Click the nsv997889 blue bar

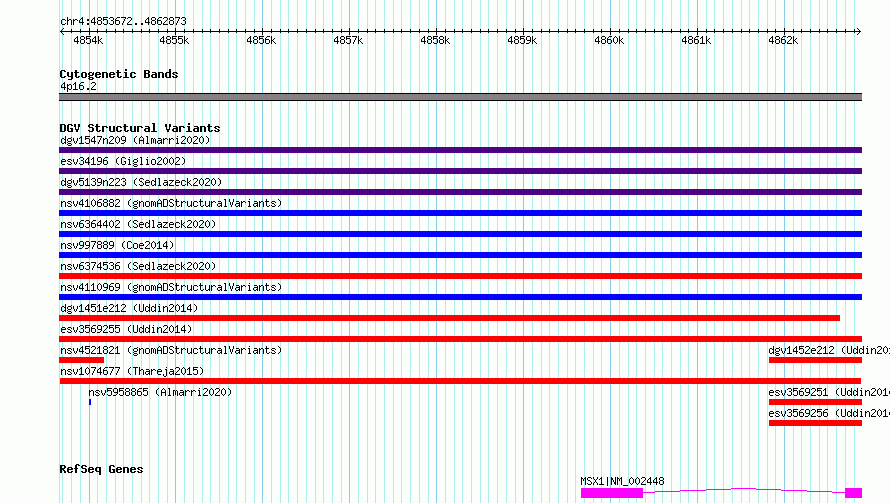460,255
